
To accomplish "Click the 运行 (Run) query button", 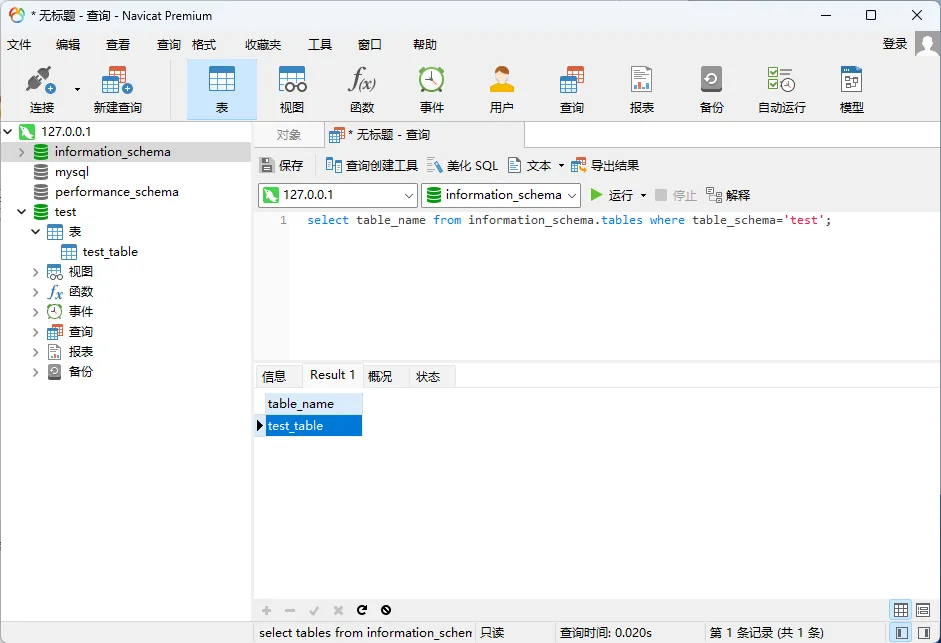I will click(x=611, y=195).
